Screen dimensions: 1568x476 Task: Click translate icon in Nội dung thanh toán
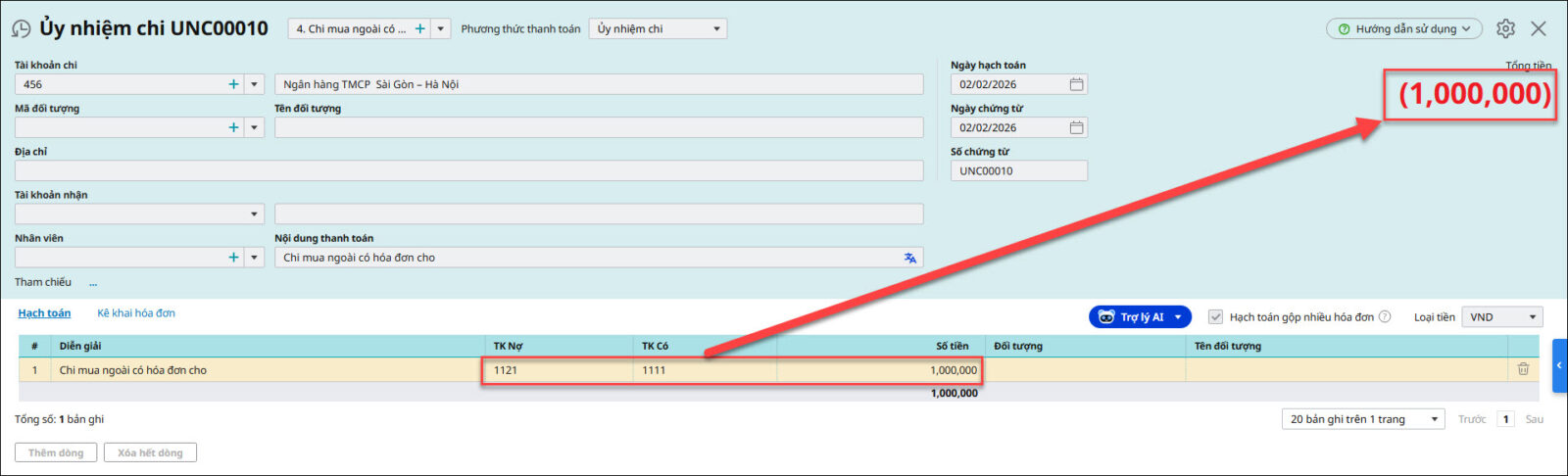click(909, 258)
